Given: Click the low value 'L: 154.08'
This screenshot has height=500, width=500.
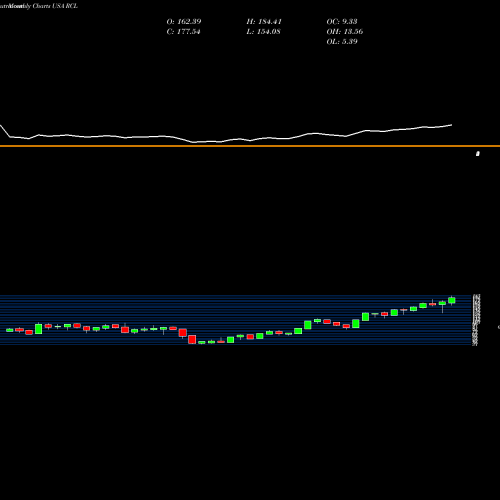Looking at the screenshot, I should tap(263, 31).
